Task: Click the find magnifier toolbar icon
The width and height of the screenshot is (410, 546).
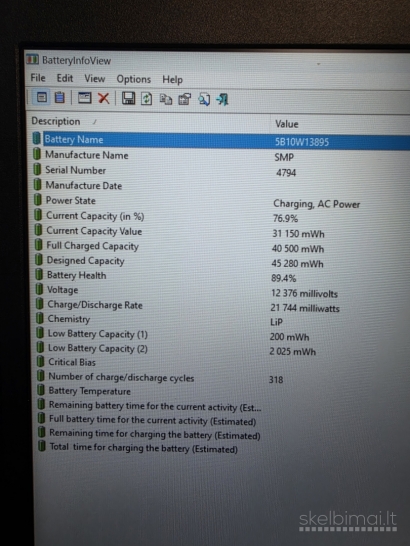Action: [204, 100]
